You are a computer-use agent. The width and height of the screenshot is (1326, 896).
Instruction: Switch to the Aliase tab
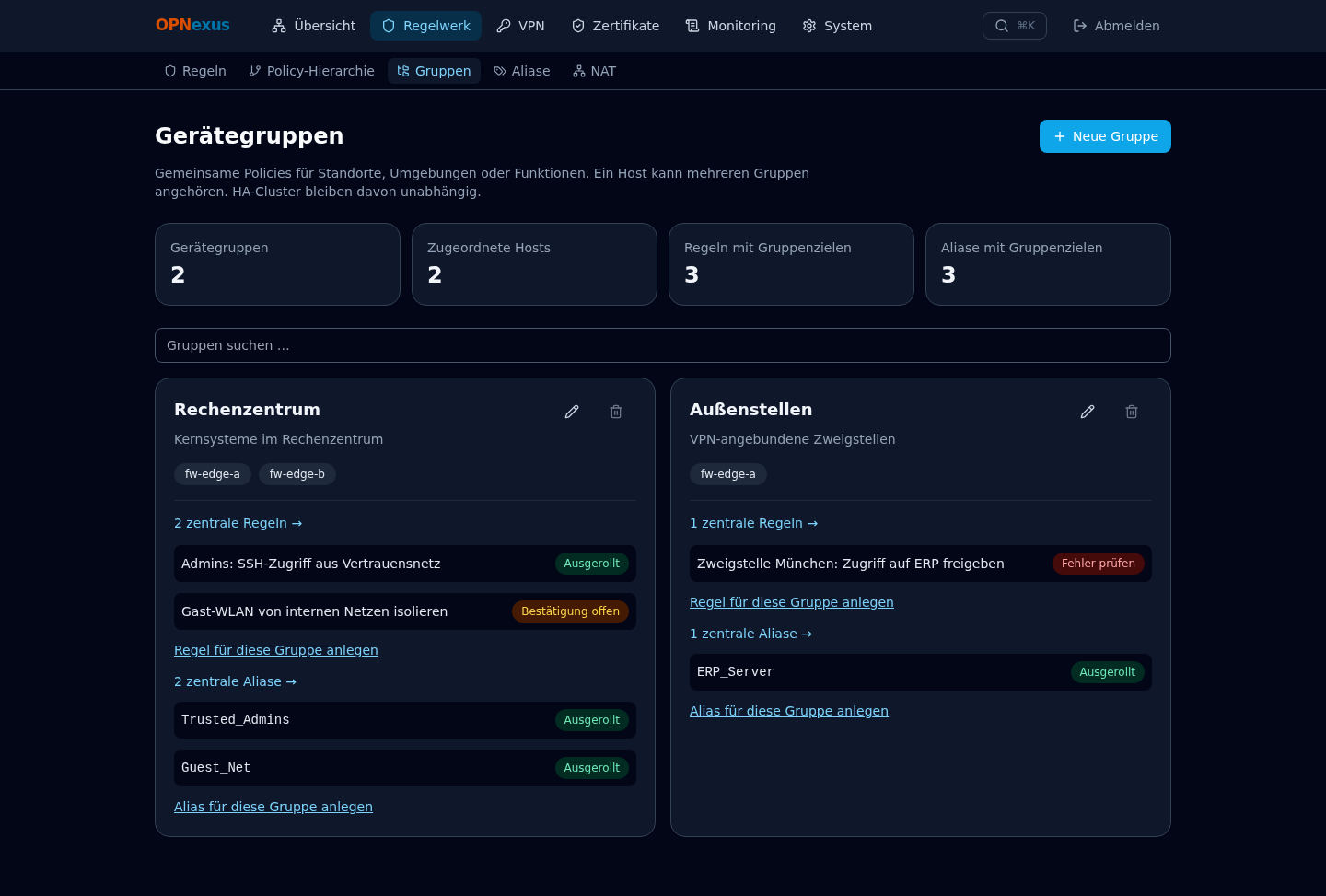(x=522, y=71)
